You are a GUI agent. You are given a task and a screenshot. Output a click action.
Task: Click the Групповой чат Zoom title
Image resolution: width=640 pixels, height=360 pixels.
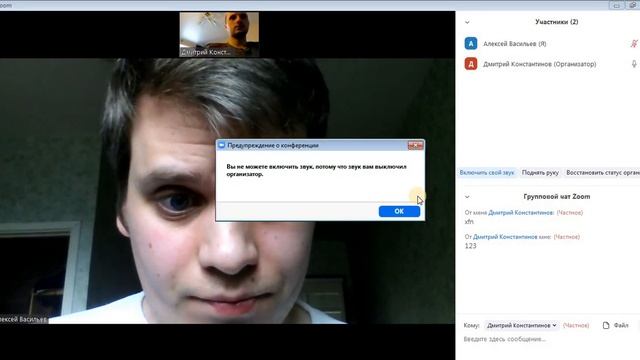click(557, 197)
